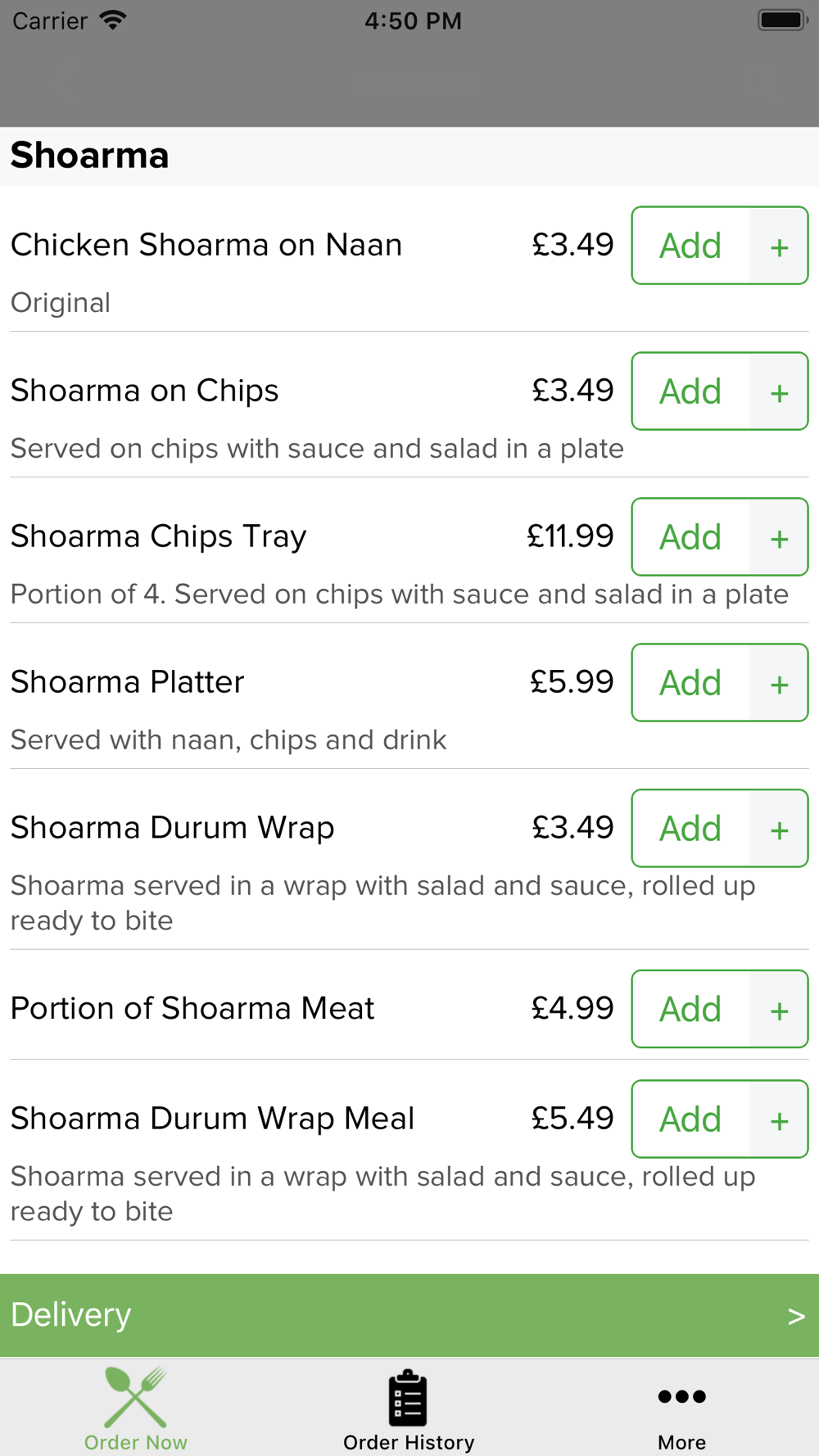Tap plus icon for Portion of Shoarma Meat
819x1456 pixels.
pyautogui.click(x=779, y=1009)
